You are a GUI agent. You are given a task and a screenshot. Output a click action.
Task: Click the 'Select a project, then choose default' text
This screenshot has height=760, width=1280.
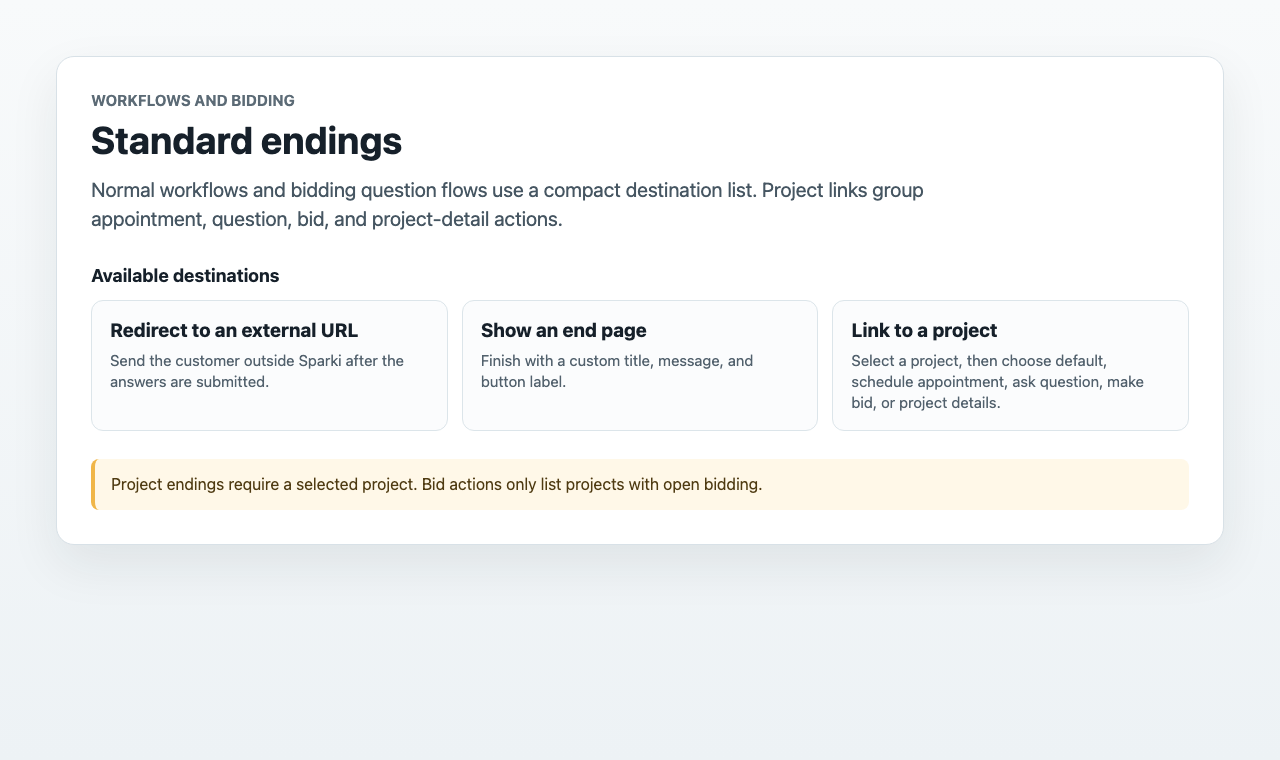point(979,360)
